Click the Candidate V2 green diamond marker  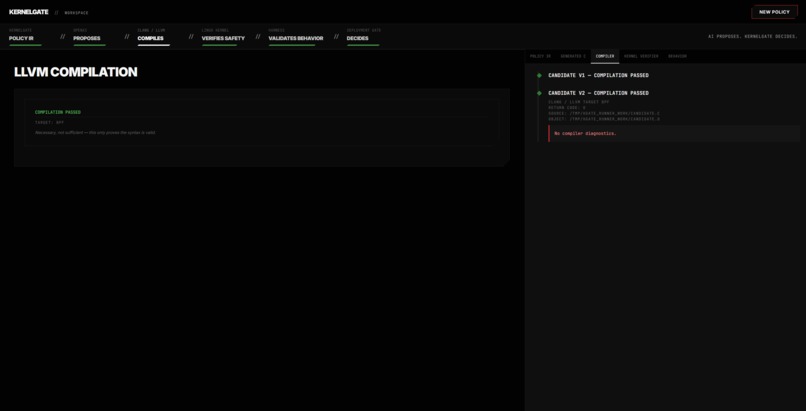pos(539,93)
